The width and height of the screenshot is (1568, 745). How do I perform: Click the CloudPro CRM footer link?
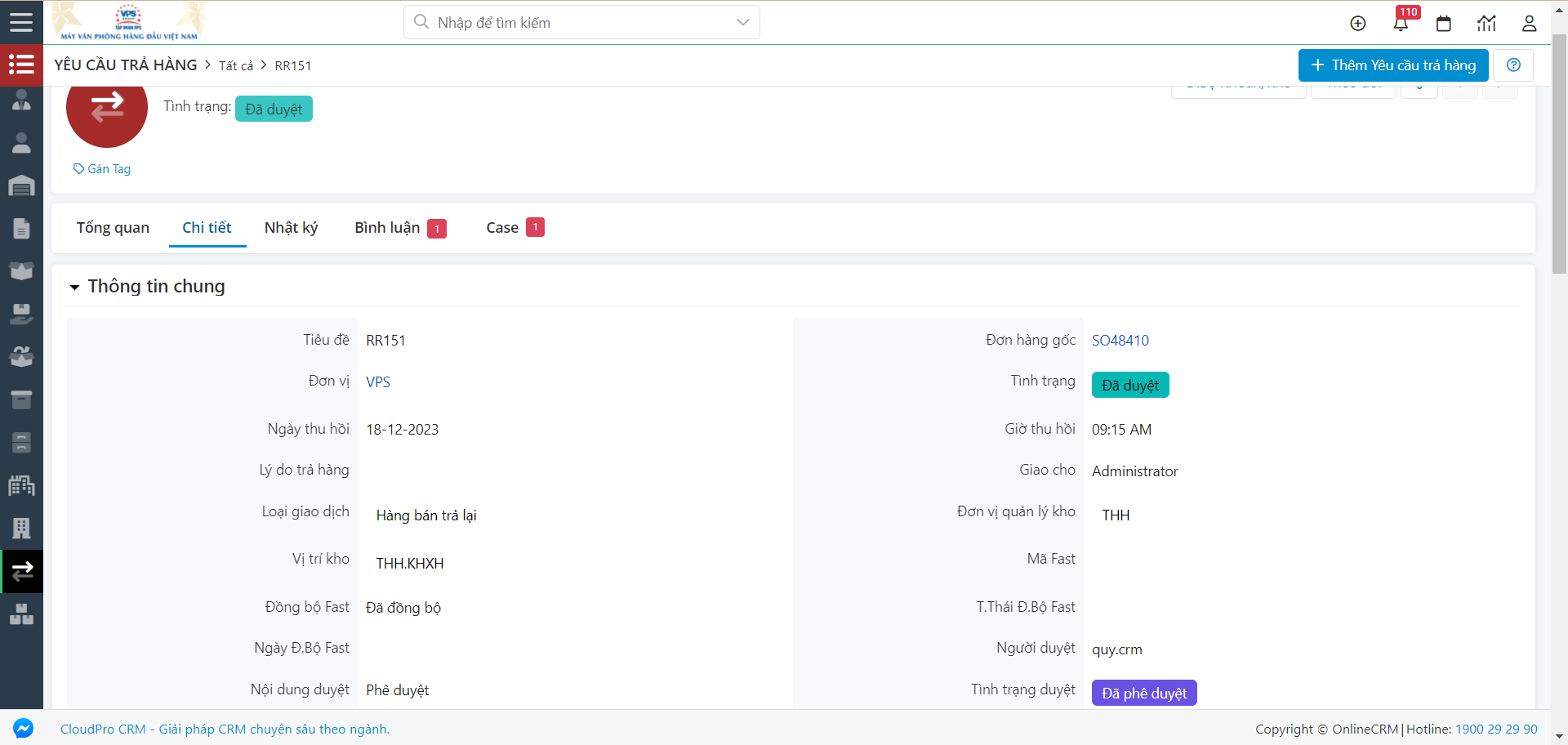[x=225, y=729]
